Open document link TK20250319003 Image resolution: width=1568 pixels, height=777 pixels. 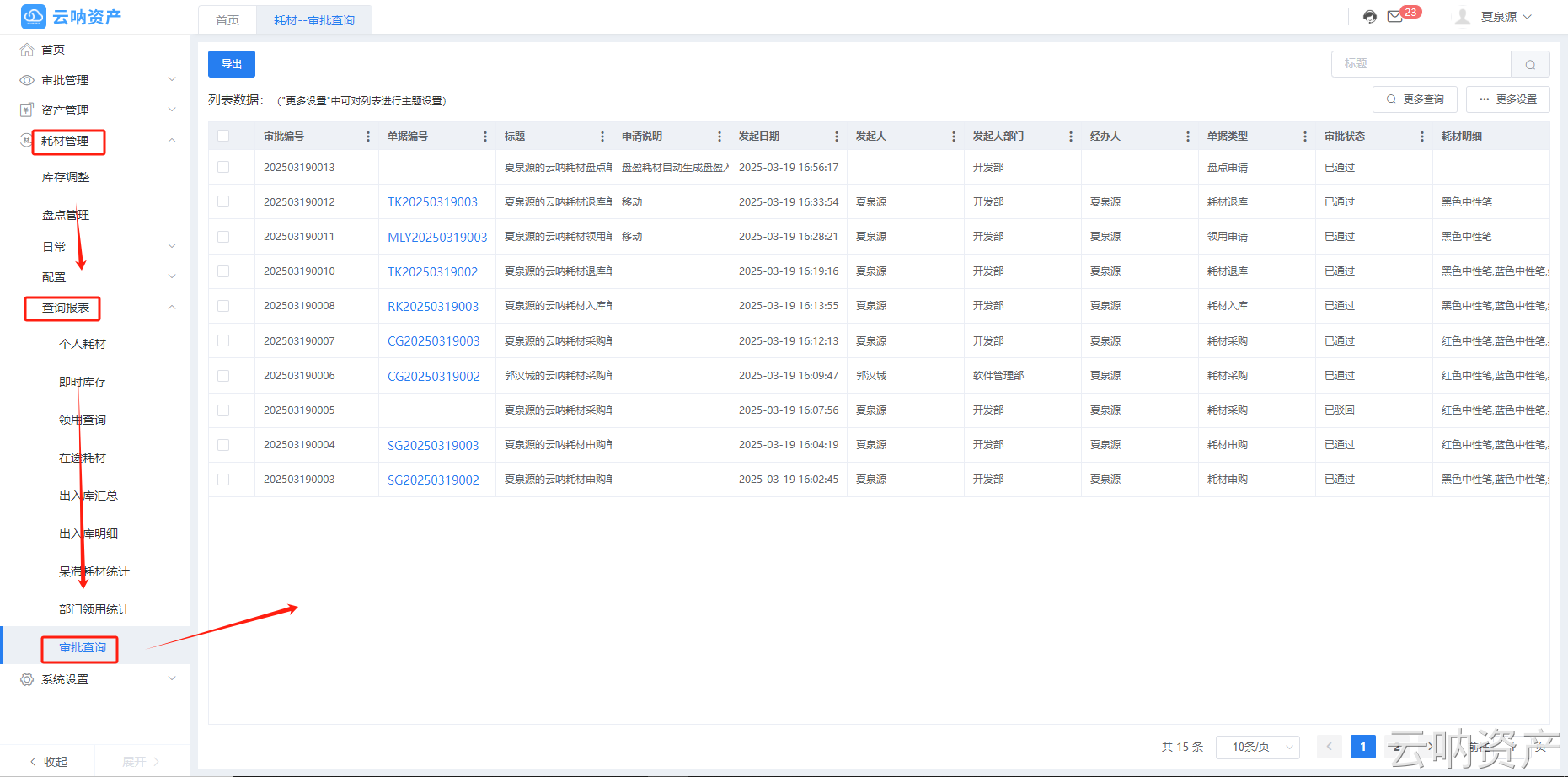pos(432,202)
